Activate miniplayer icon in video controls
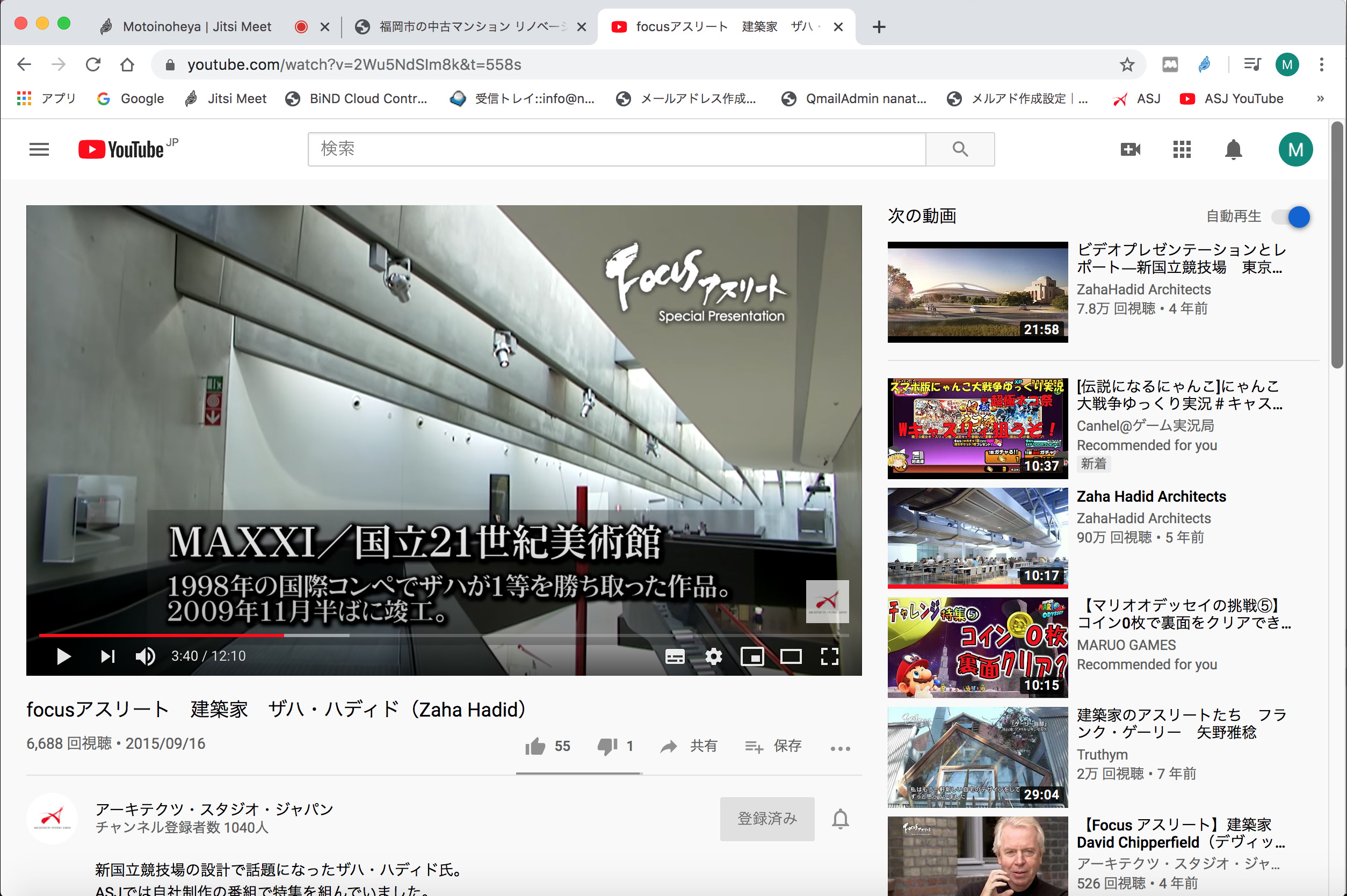Image resolution: width=1347 pixels, height=896 pixels. point(752,656)
